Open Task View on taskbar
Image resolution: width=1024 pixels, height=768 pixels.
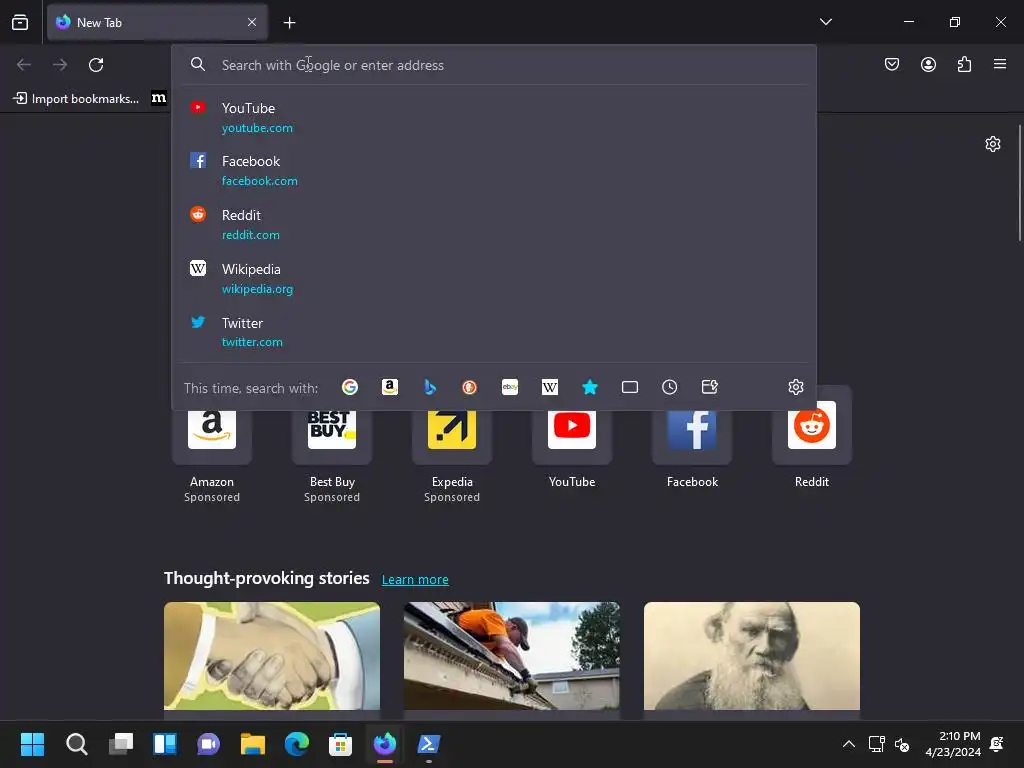click(121, 744)
